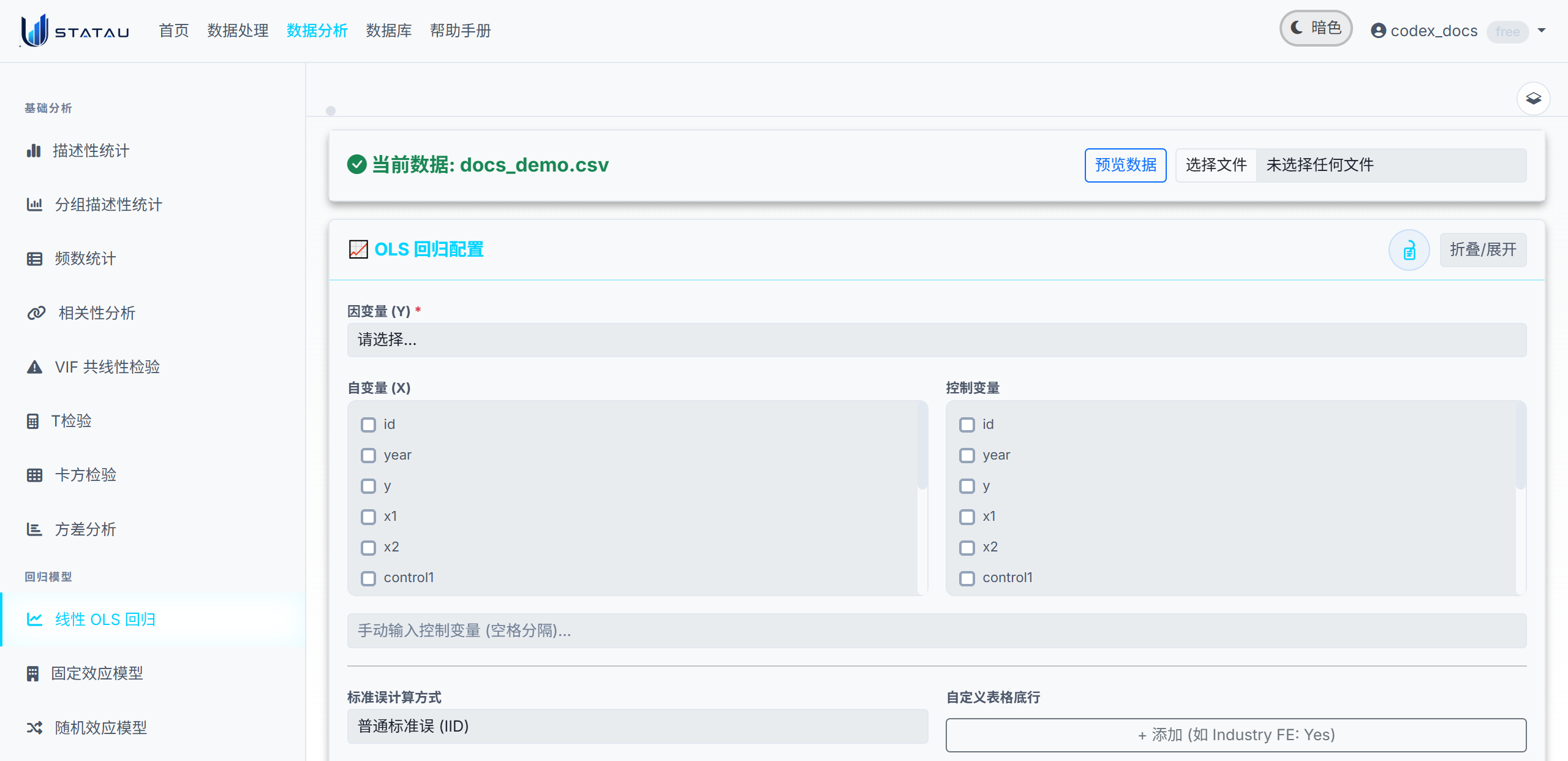1568x761 pixels.
Task: Click the 方差分析 chart icon
Action: (x=34, y=529)
